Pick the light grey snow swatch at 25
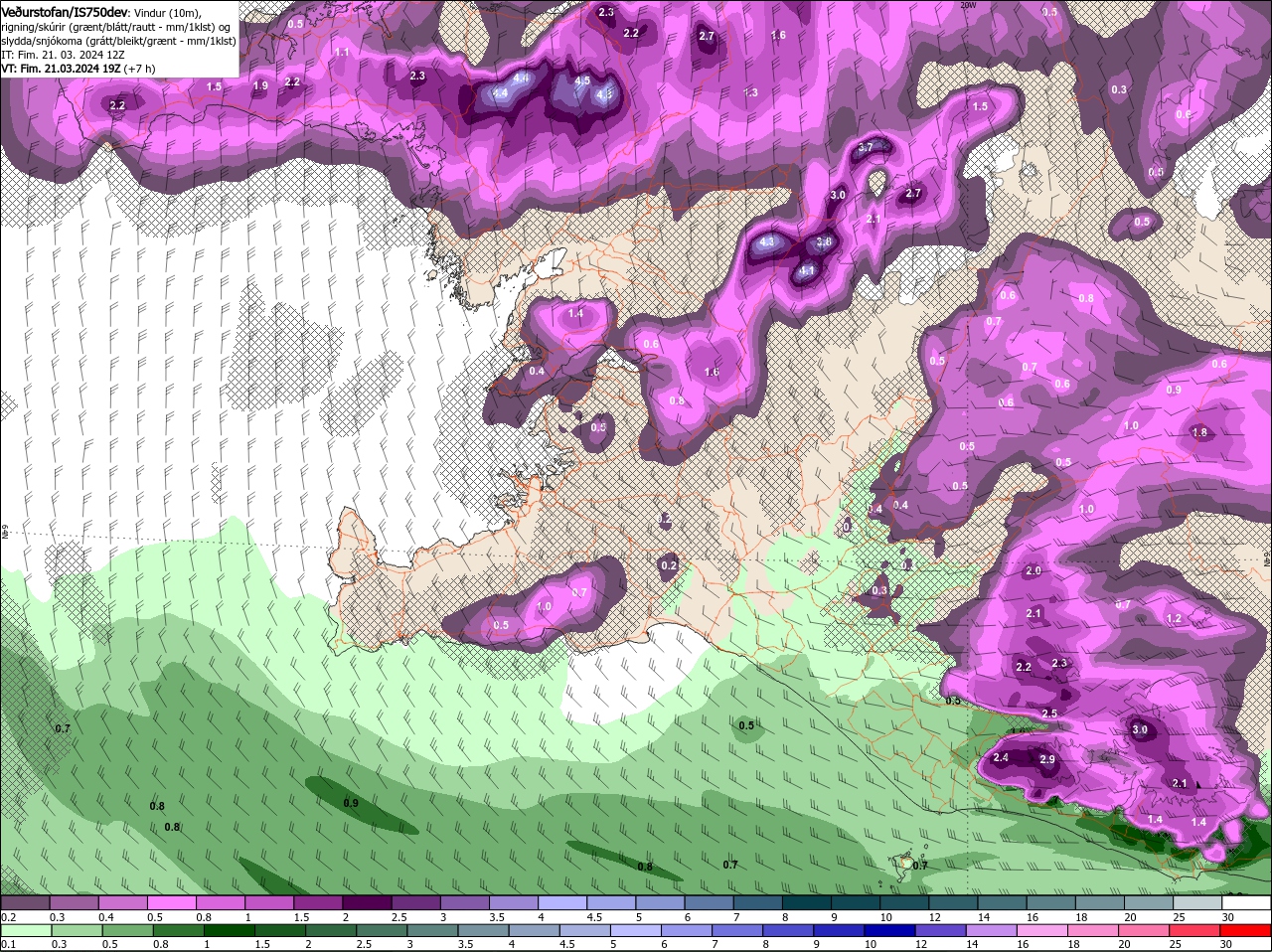Viewport: 1272px width, 952px height. click(x=1198, y=903)
